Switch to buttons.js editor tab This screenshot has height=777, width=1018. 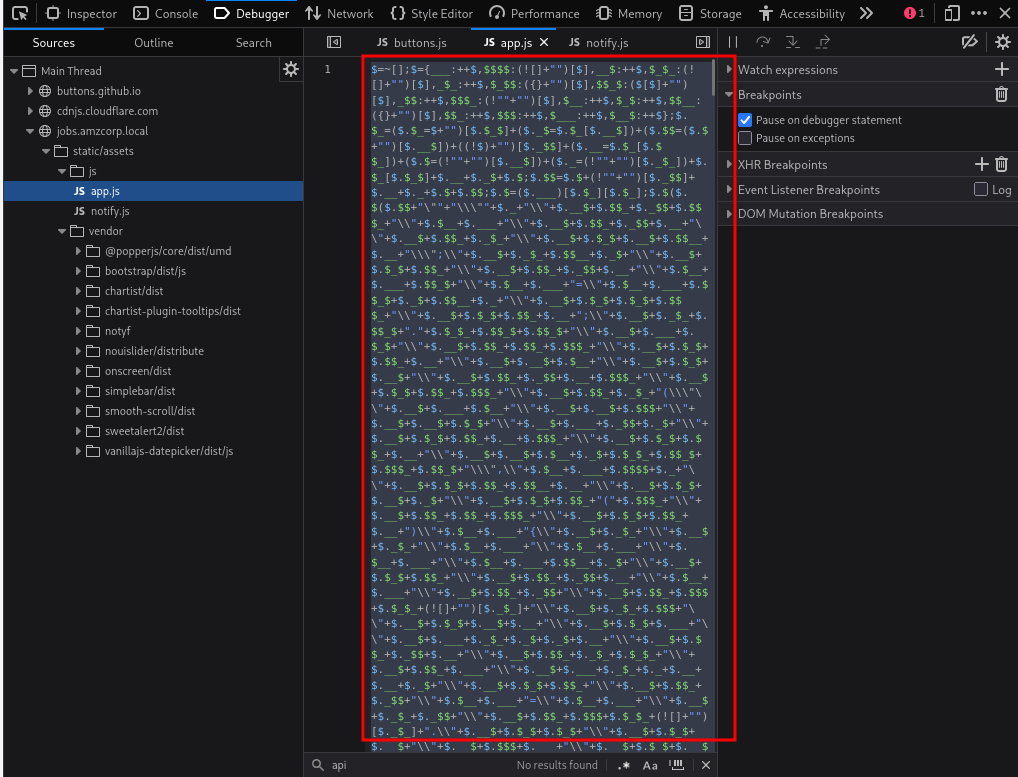click(x=412, y=43)
